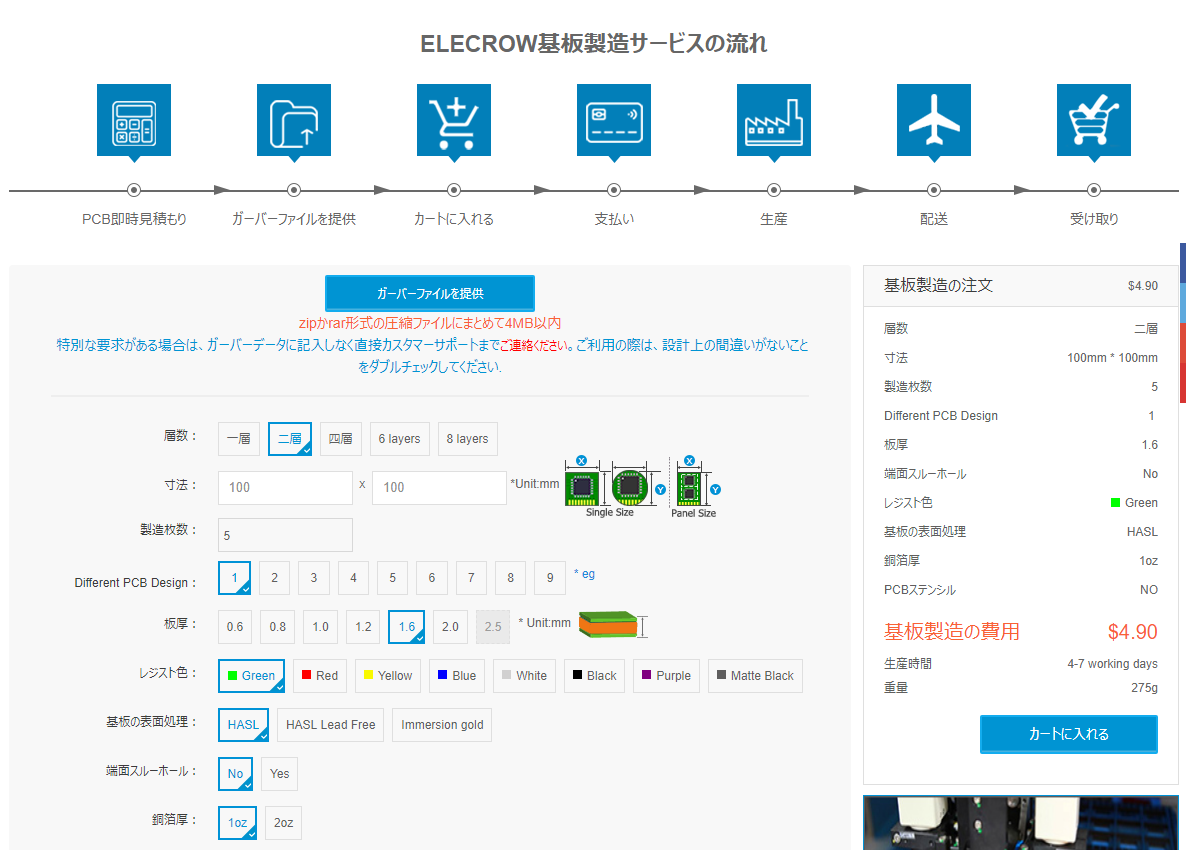Choose 2oz copper weight
The height and width of the screenshot is (850, 1186).
pos(284,823)
